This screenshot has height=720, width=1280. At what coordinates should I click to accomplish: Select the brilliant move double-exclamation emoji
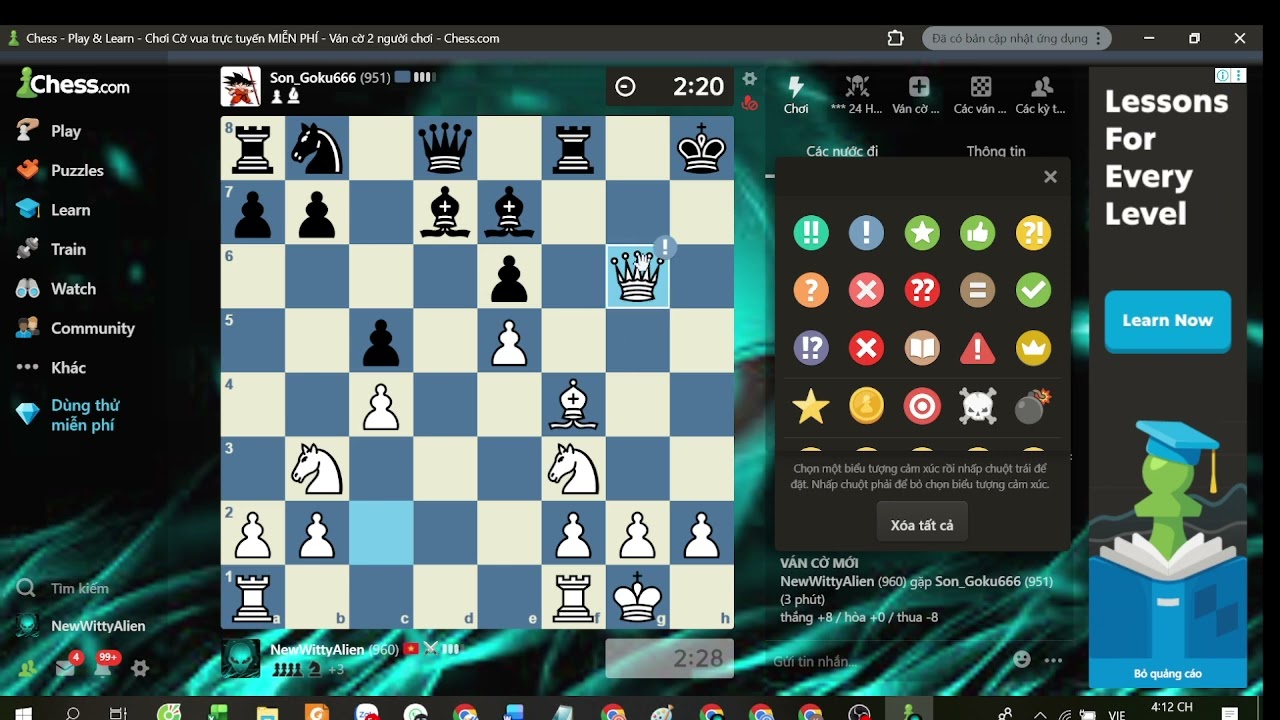click(x=811, y=232)
